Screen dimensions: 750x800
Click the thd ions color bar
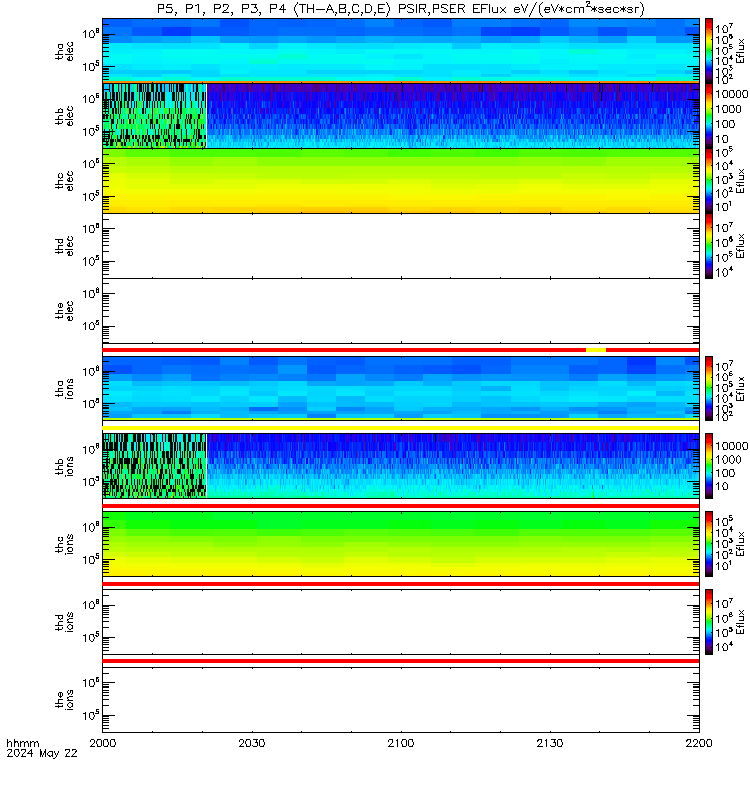tap(709, 621)
